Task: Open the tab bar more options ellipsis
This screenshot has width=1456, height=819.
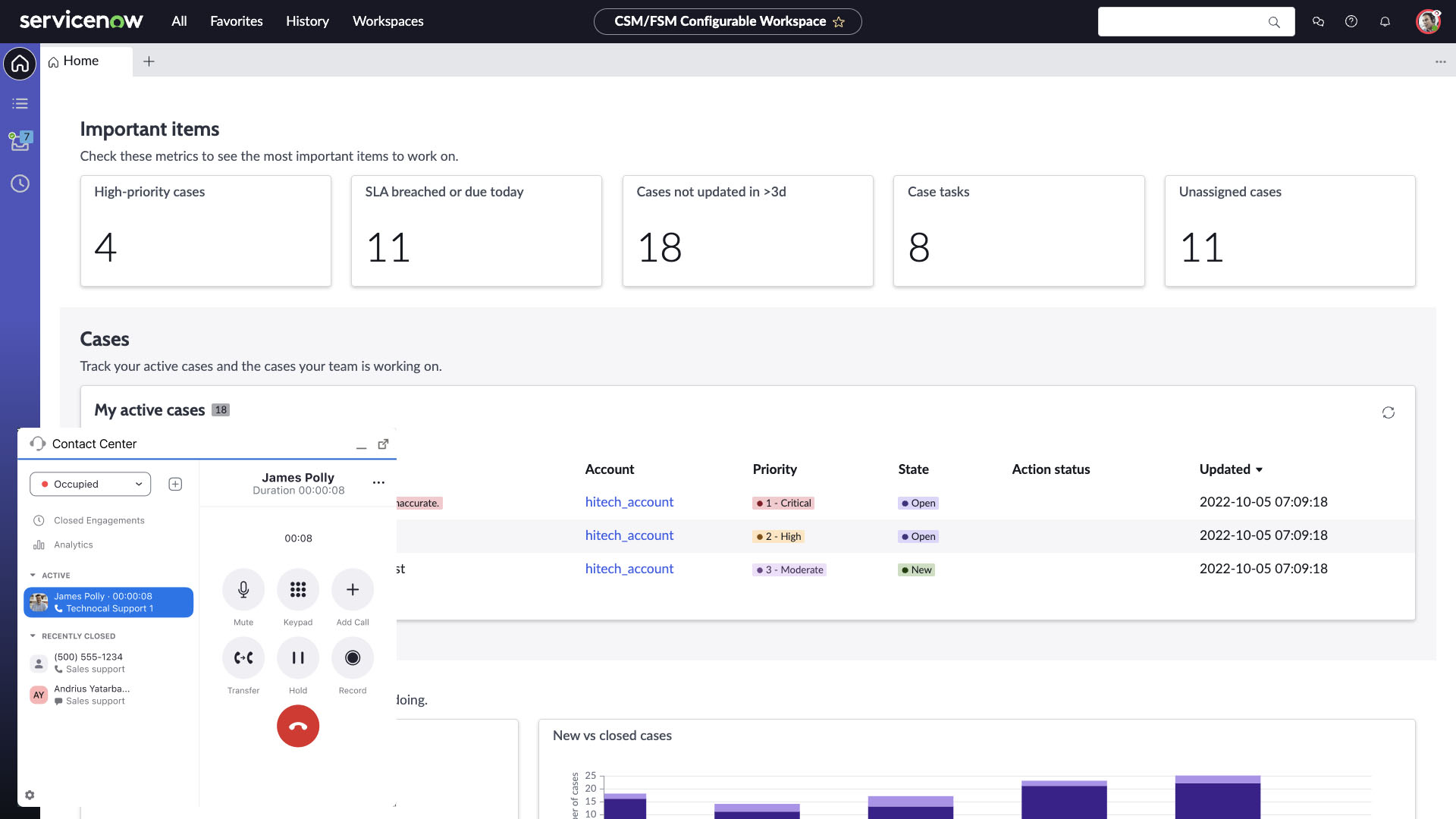Action: pos(1440,61)
